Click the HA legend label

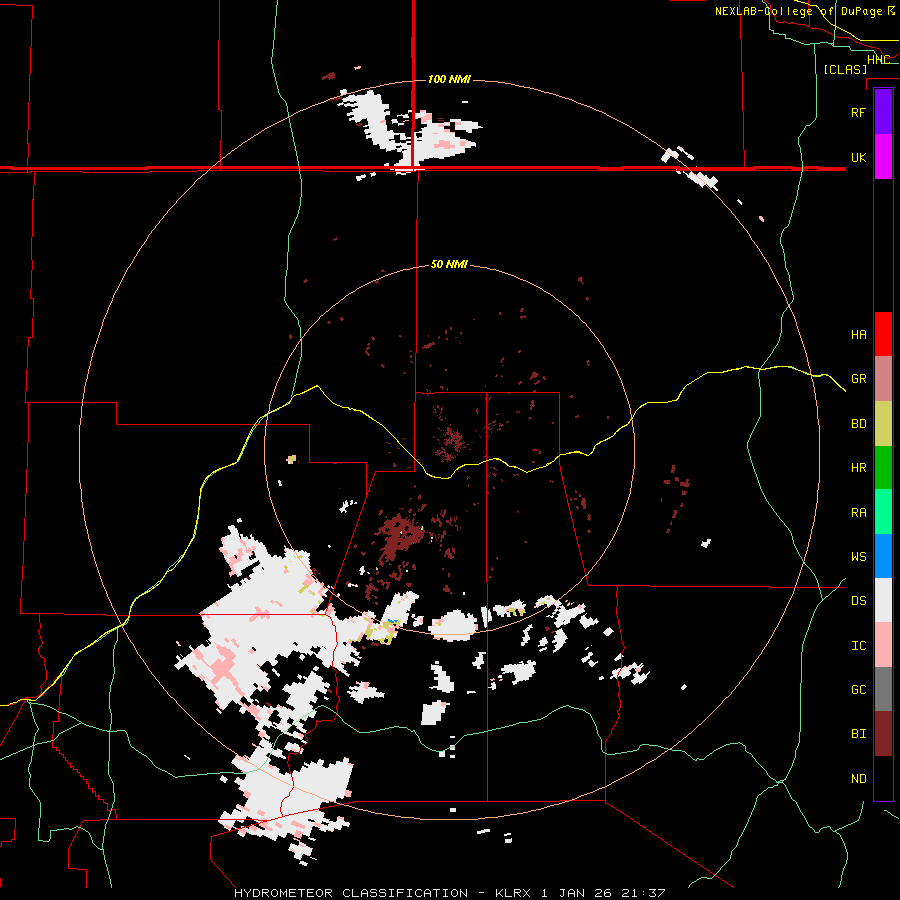pyautogui.click(x=858, y=334)
